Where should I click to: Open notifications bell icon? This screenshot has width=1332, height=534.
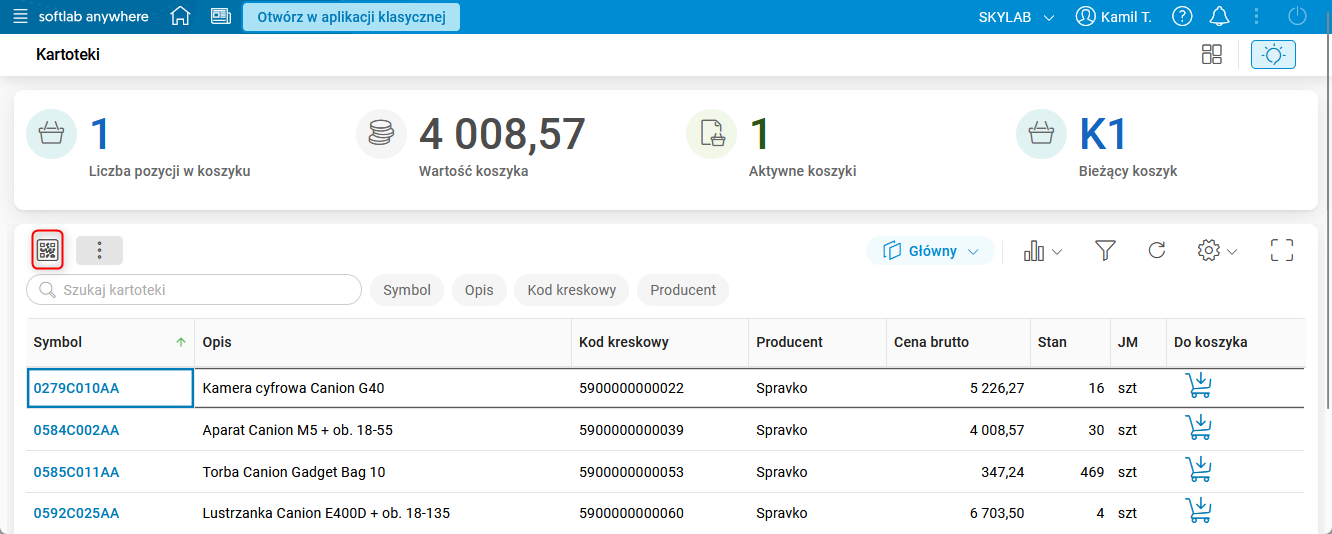1219,17
